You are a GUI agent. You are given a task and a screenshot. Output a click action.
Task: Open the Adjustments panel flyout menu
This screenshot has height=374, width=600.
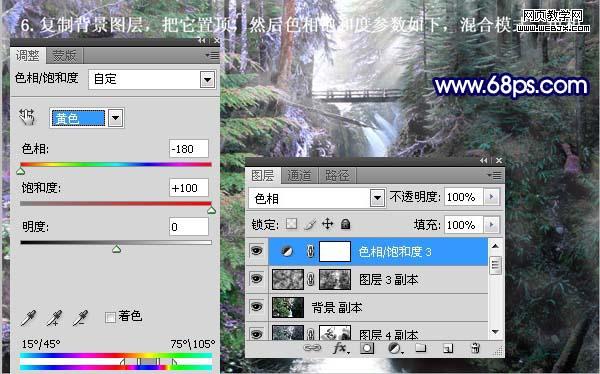tap(212, 56)
